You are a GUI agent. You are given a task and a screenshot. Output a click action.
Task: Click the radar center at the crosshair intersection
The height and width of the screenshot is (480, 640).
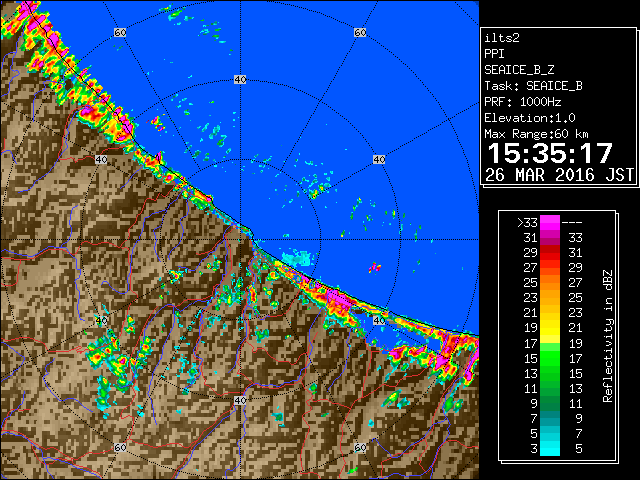point(240,240)
